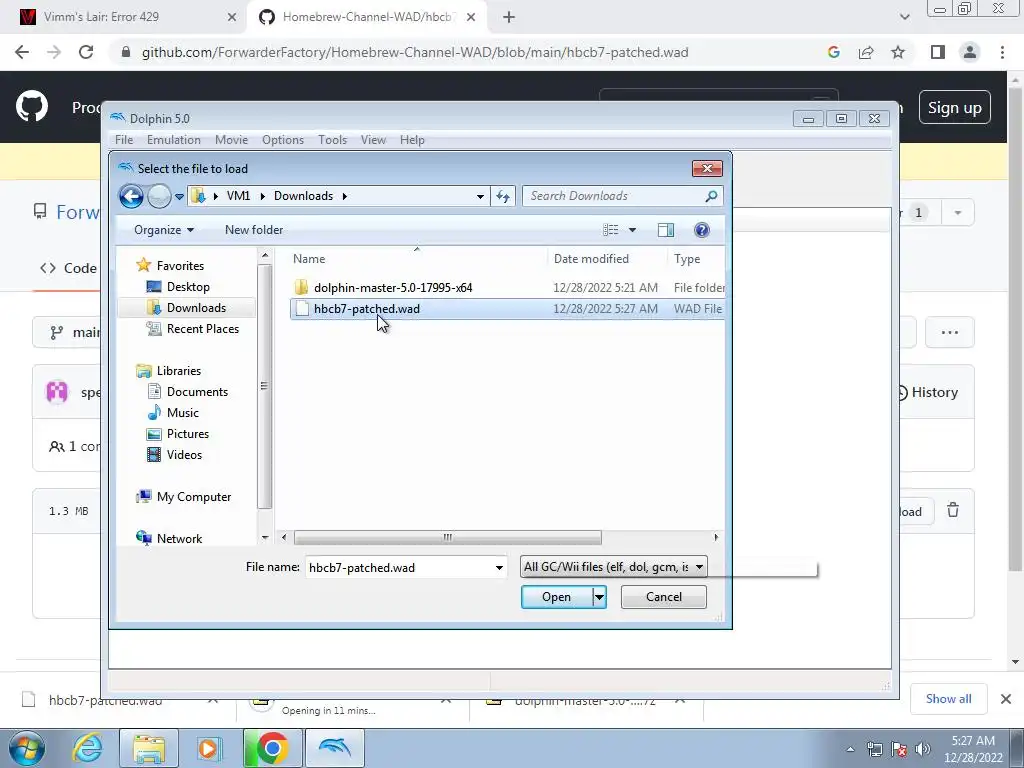The width and height of the screenshot is (1024, 768).
Task: Create a New folder
Action: click(254, 230)
